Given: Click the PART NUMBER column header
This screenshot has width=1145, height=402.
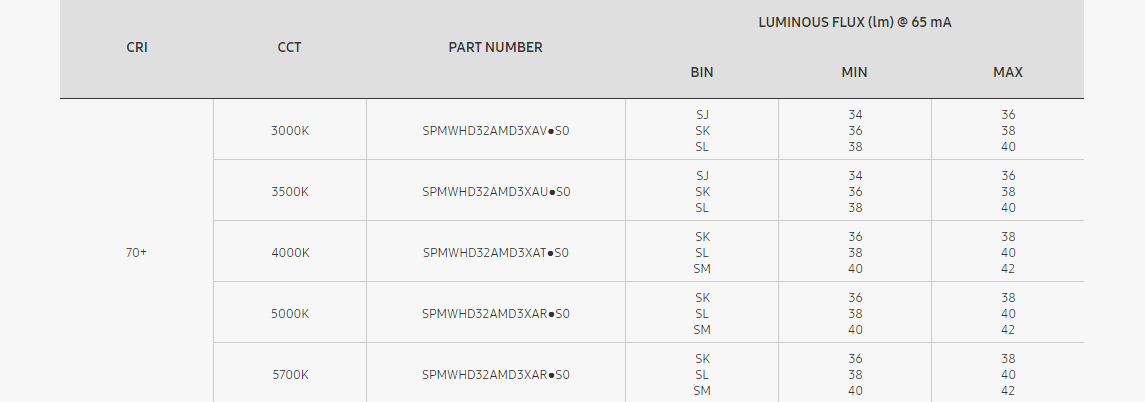Looking at the screenshot, I should [x=496, y=47].
